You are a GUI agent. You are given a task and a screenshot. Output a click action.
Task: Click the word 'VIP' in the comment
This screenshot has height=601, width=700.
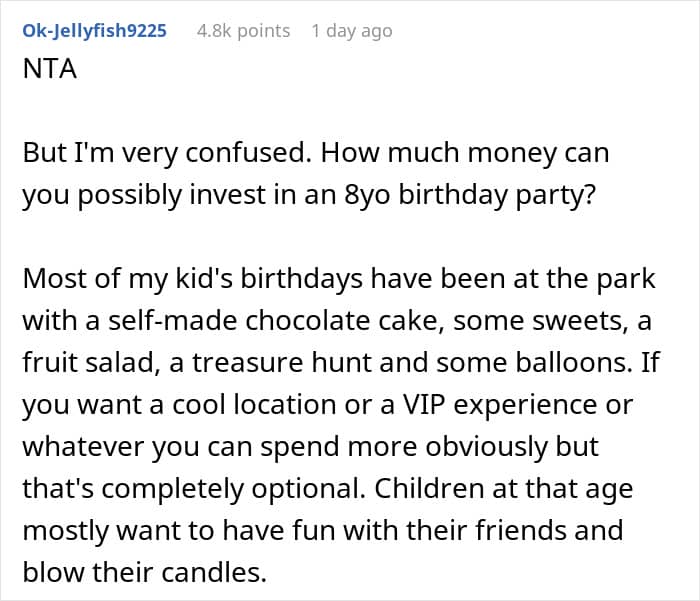[x=424, y=405]
